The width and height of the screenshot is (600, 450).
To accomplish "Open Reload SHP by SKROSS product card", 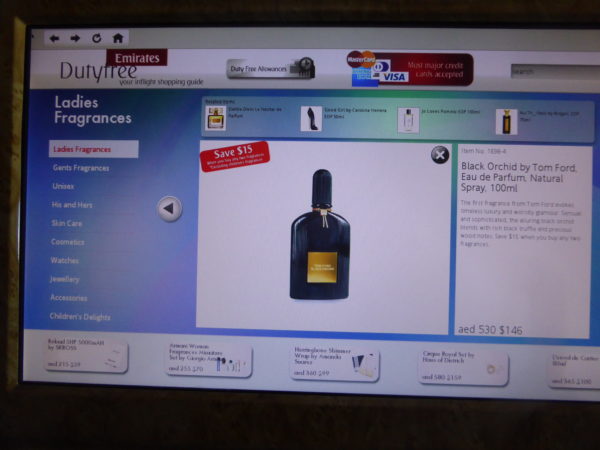I will click(x=86, y=355).
